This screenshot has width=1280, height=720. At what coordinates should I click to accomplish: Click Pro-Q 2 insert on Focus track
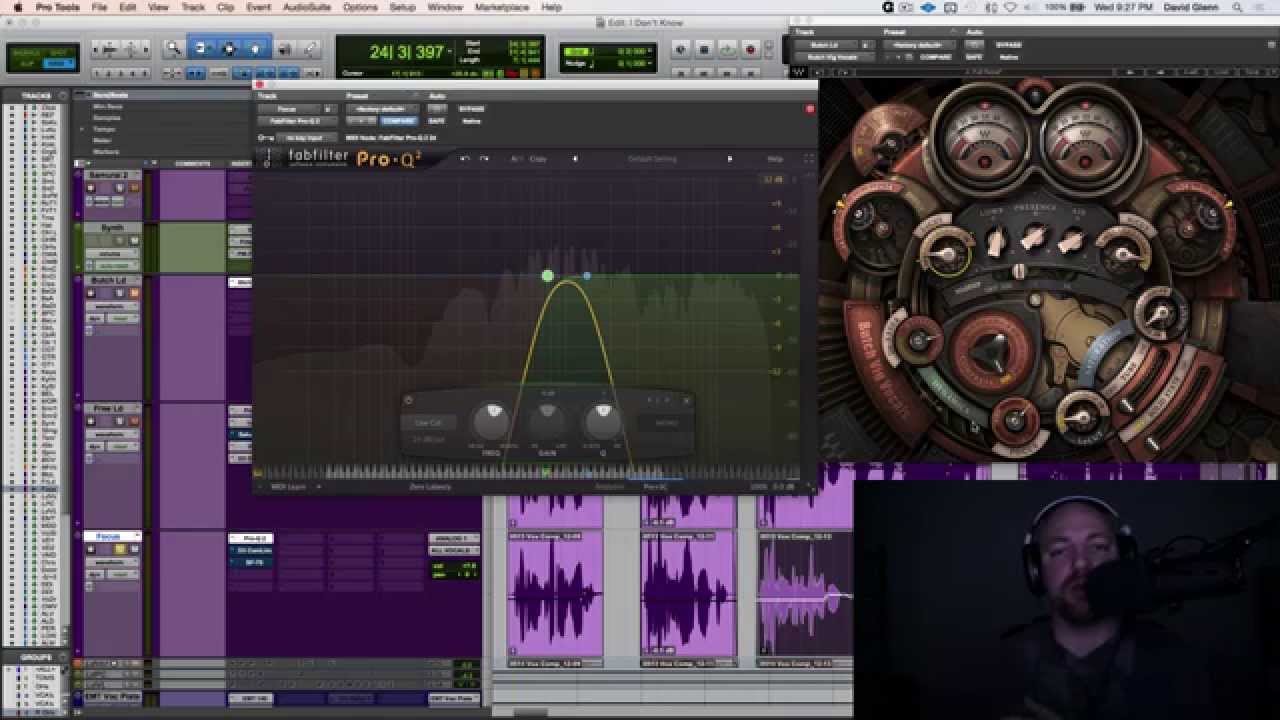[250, 539]
